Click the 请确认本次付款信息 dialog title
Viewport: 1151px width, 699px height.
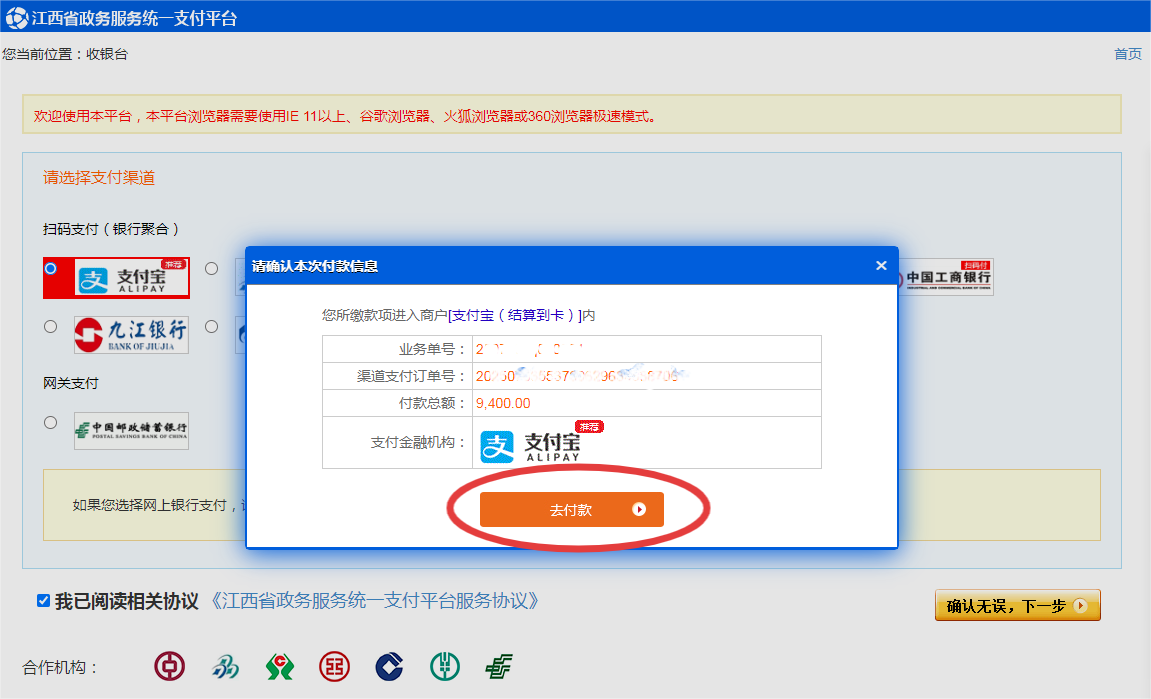click(315, 266)
